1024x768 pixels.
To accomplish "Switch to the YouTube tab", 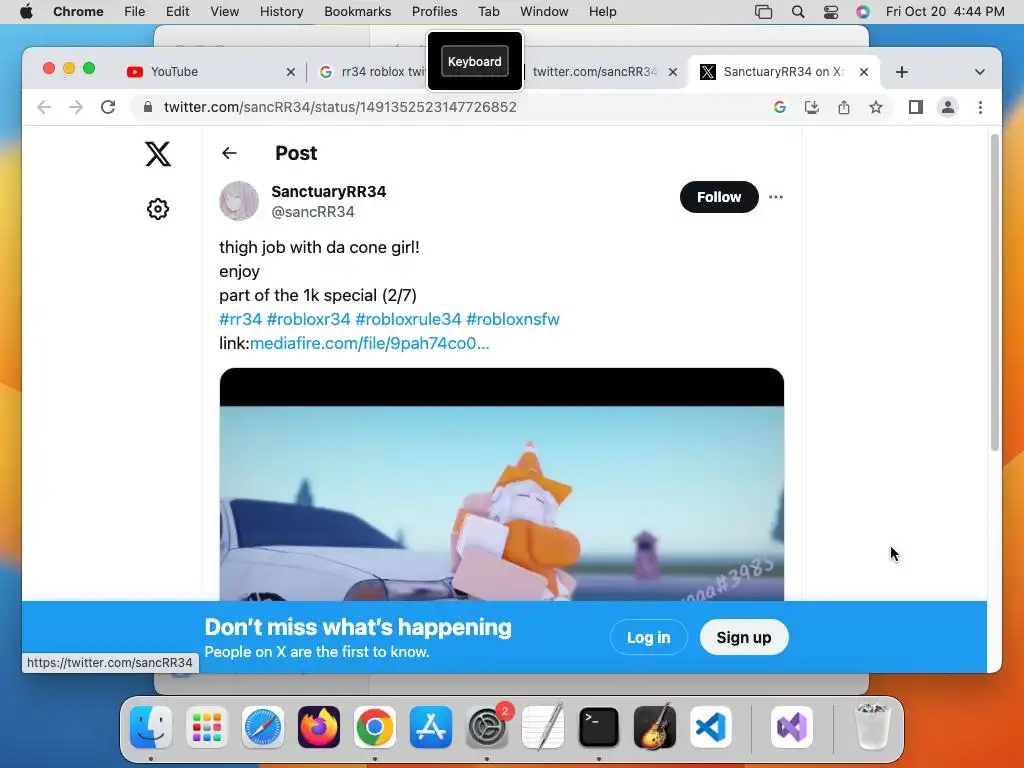I will [210, 72].
